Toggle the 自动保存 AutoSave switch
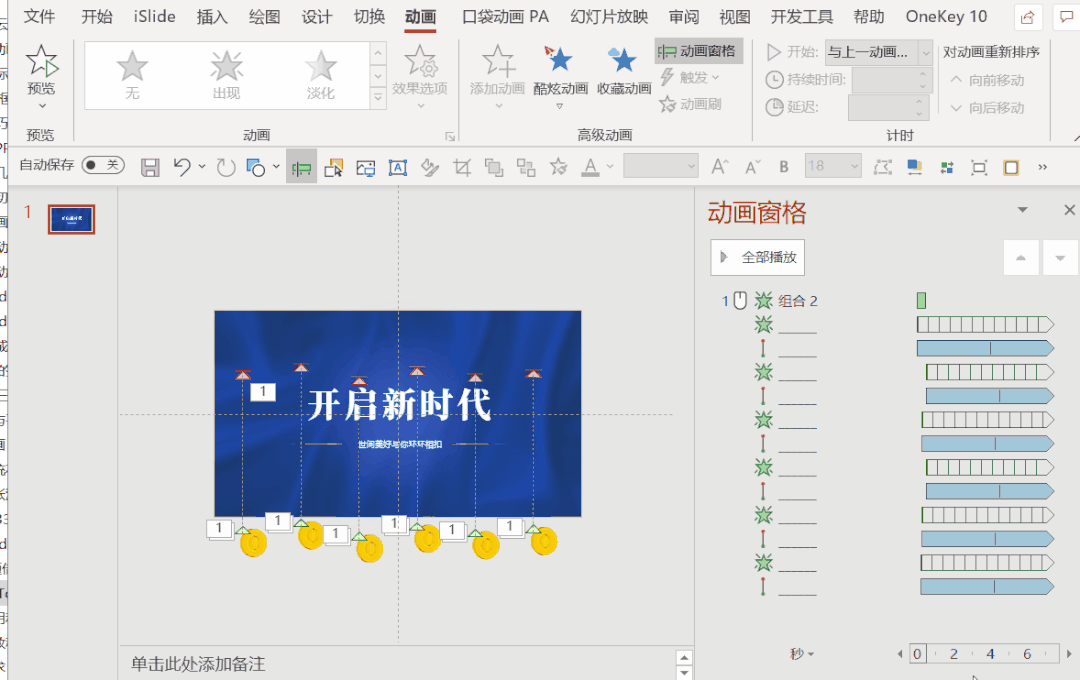Viewport: 1080px width, 680px height. pos(102,165)
